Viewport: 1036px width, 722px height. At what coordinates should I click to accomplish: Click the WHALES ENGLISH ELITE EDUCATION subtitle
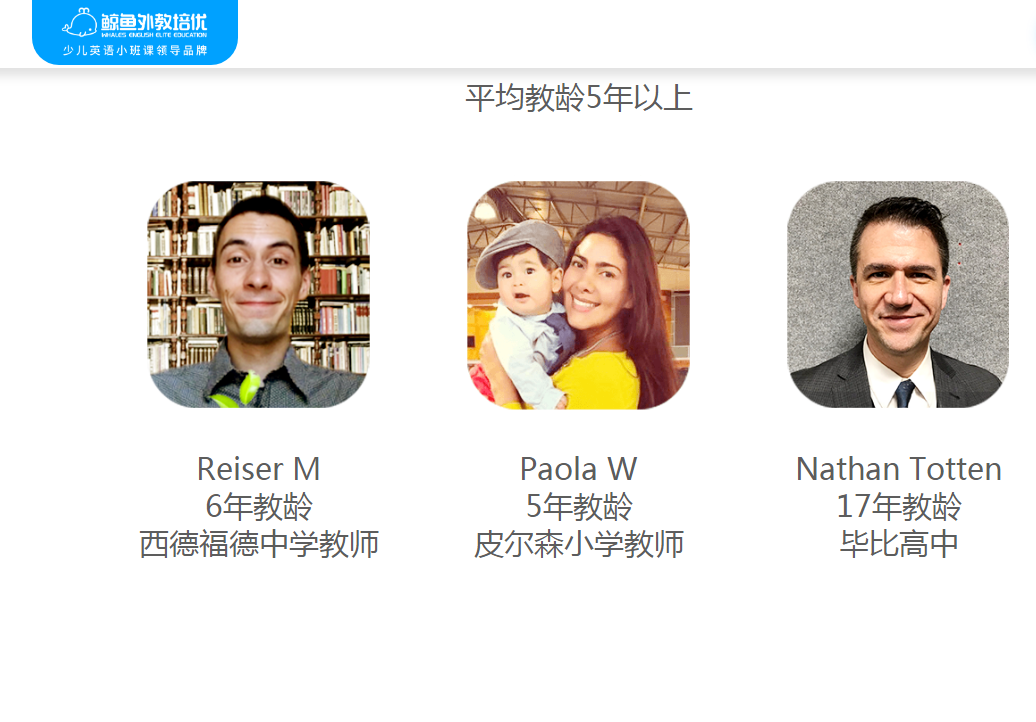point(154,34)
